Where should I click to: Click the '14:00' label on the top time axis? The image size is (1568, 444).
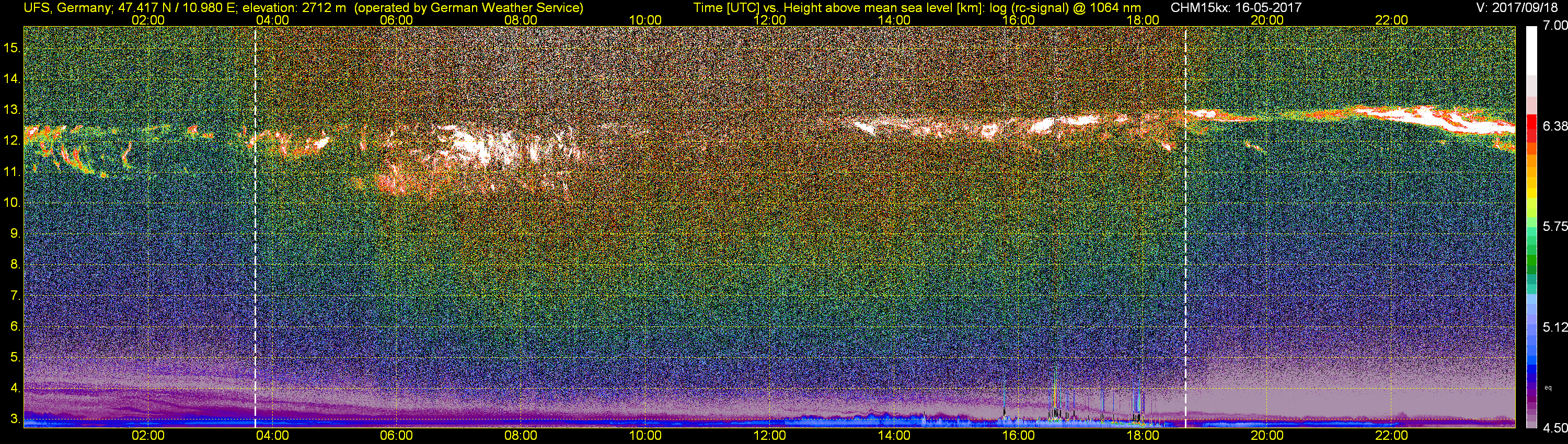tap(894, 20)
